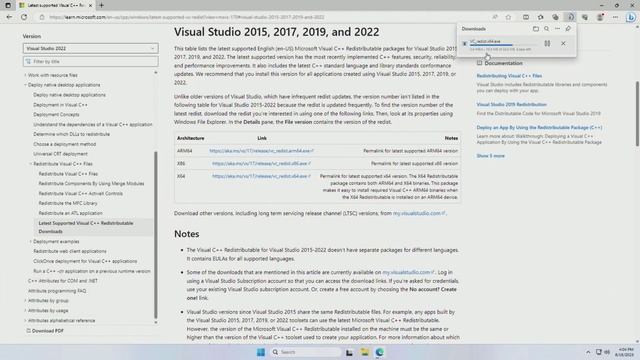
Task: Open my.visualstudio.com link after LTSC sentence
Action: pos(419,213)
